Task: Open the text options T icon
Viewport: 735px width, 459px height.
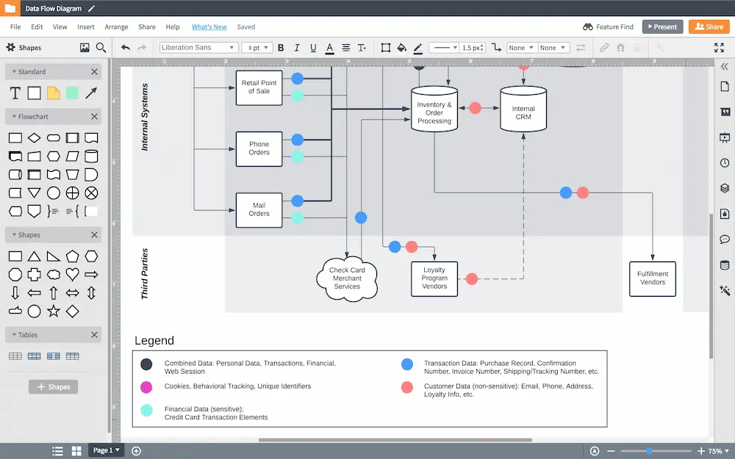Action: tap(361, 47)
